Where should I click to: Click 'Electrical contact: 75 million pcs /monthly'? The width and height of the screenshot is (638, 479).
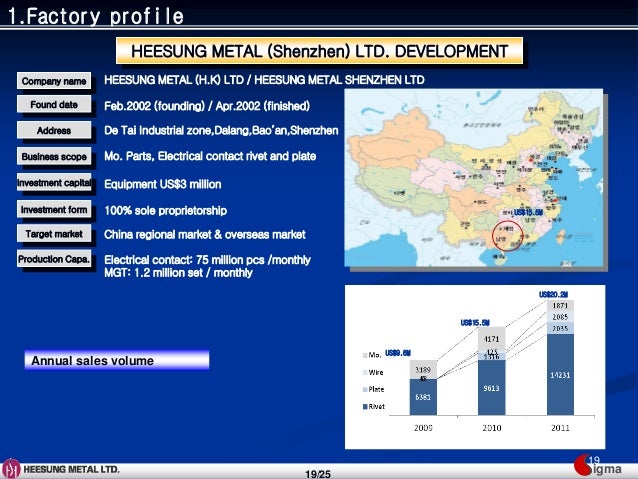coord(208,260)
